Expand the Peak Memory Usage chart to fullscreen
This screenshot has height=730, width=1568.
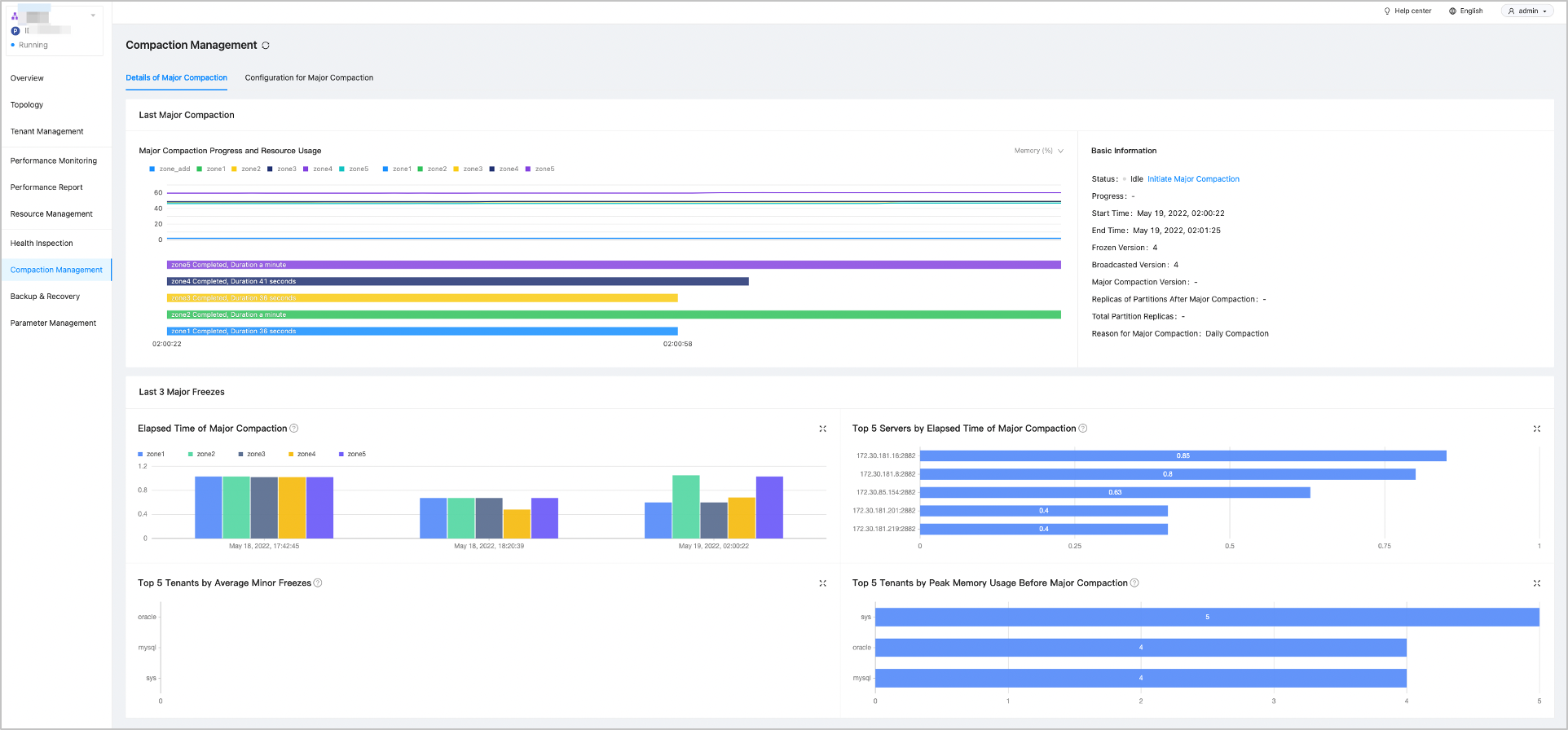click(x=1537, y=583)
